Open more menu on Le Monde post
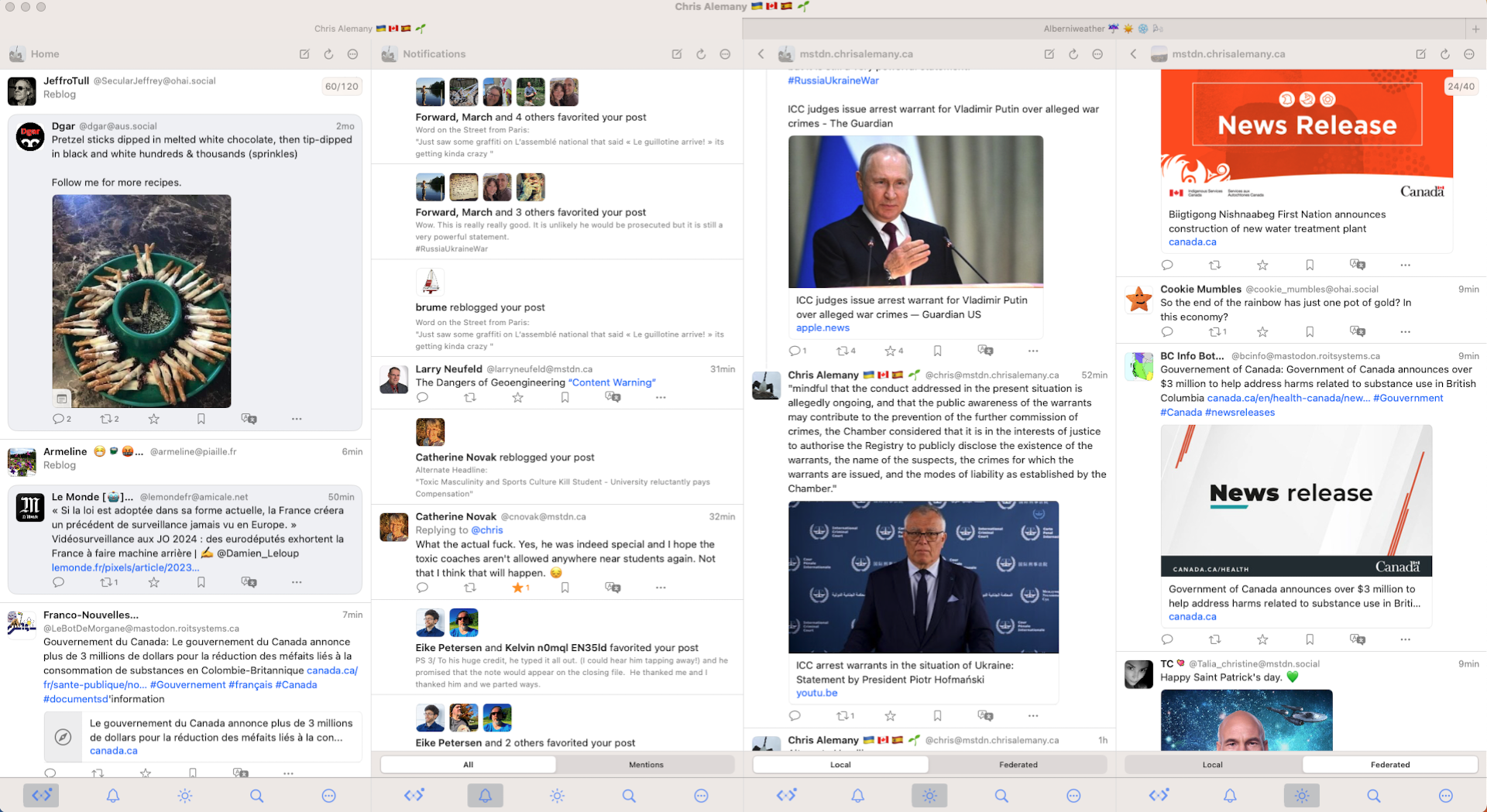Image resolution: width=1487 pixels, height=812 pixels. tap(297, 582)
